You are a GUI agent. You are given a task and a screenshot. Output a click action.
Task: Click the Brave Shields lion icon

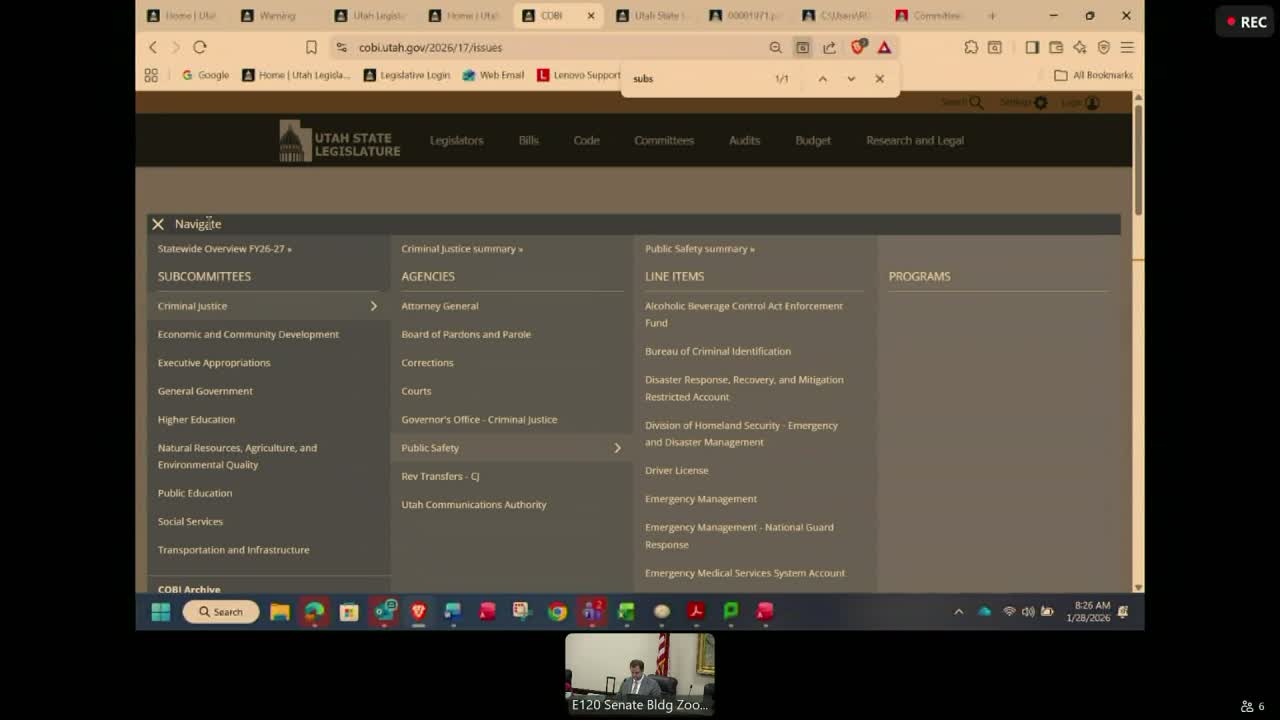point(858,47)
